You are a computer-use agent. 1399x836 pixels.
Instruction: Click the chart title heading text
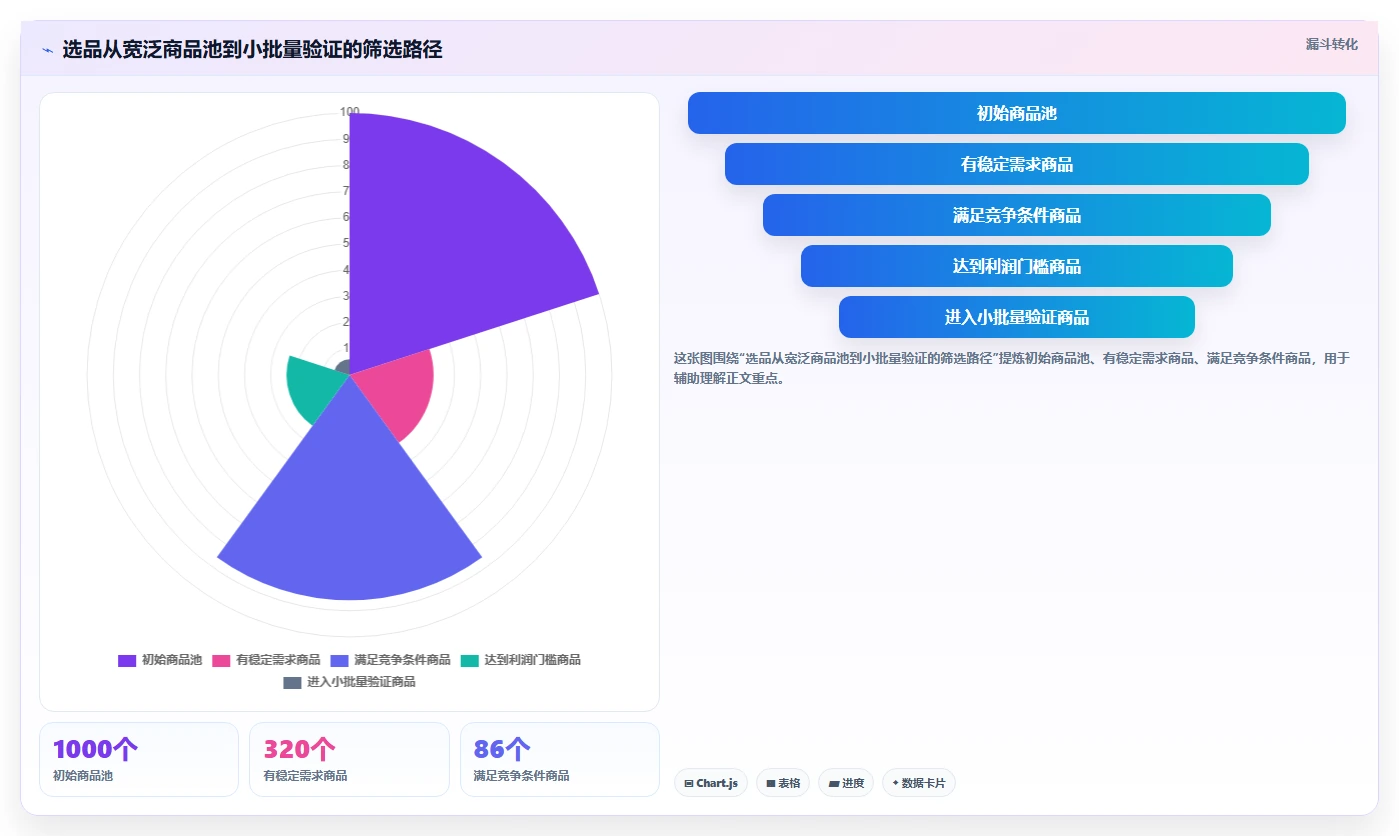(252, 50)
